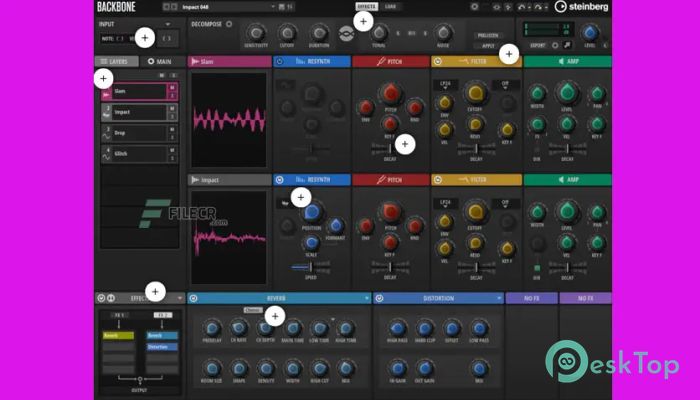The height and width of the screenshot is (400, 700).
Task: Select the first No FX slot
Action: point(532,298)
